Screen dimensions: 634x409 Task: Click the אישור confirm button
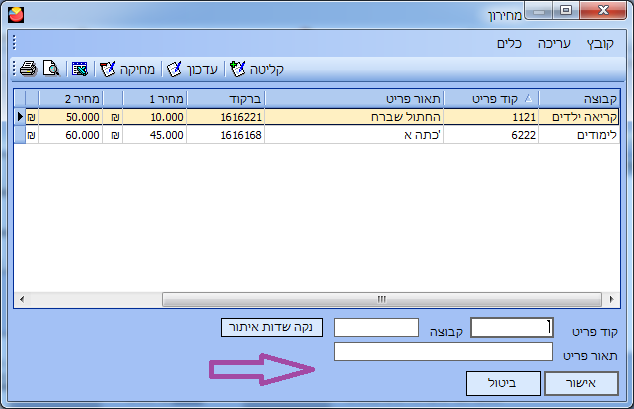581,383
